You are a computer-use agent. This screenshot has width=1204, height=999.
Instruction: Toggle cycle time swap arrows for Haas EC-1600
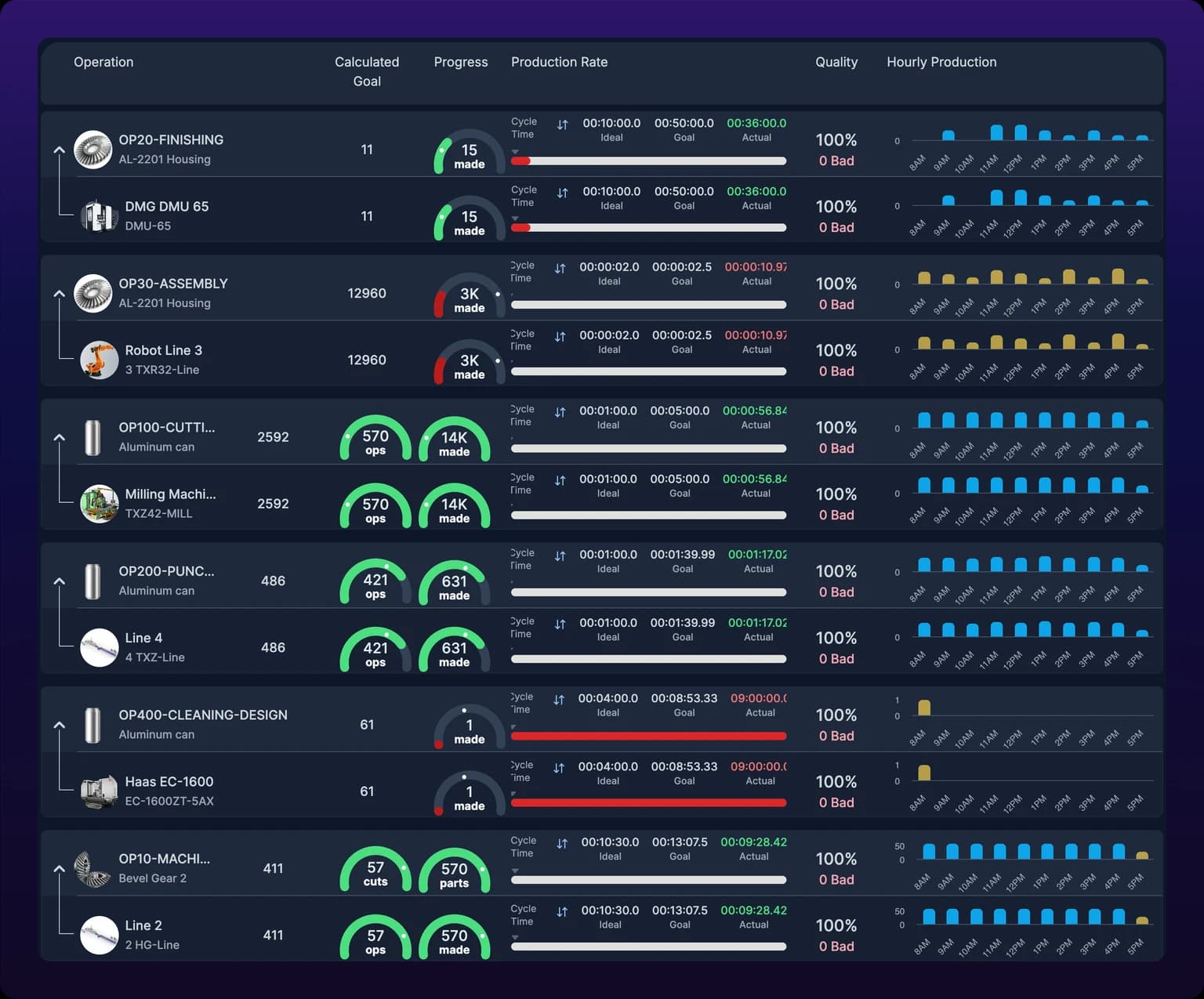pos(559,768)
